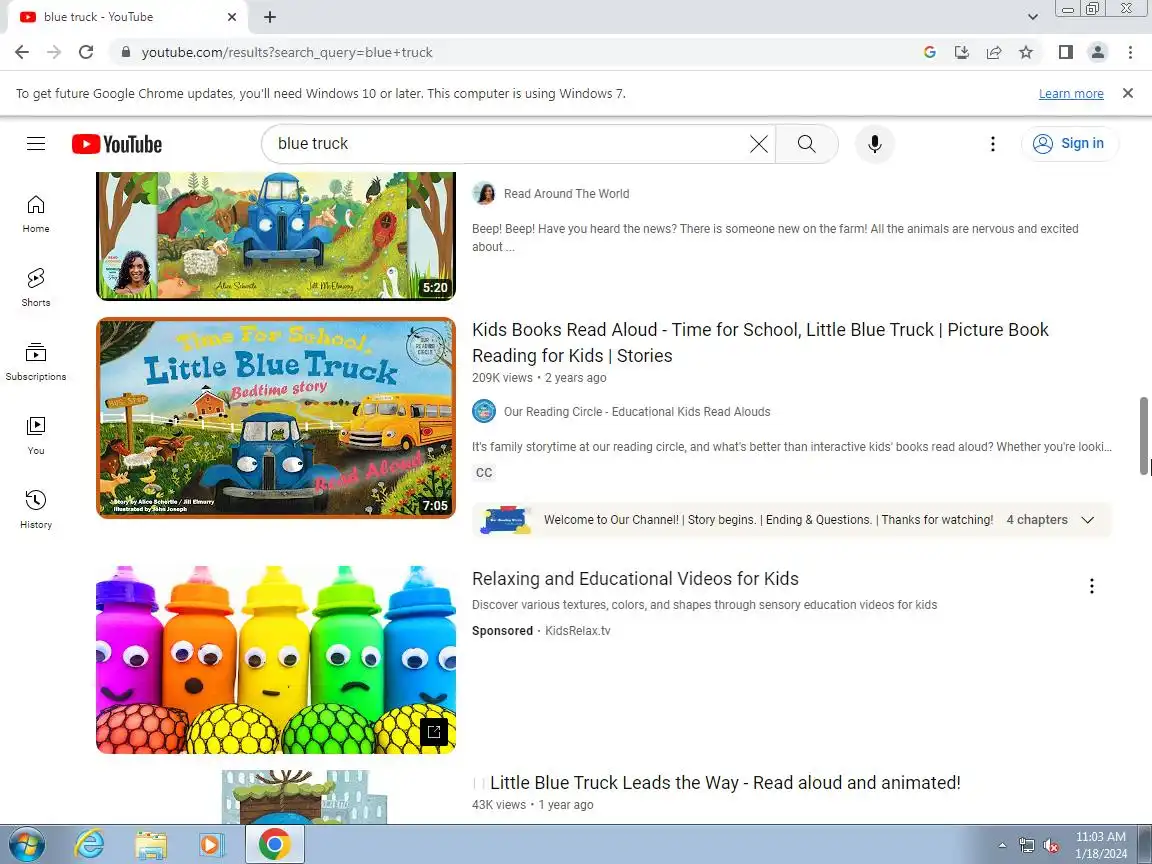Open 'Read Around The World' channel
This screenshot has width=1152, height=864.
coord(566,194)
